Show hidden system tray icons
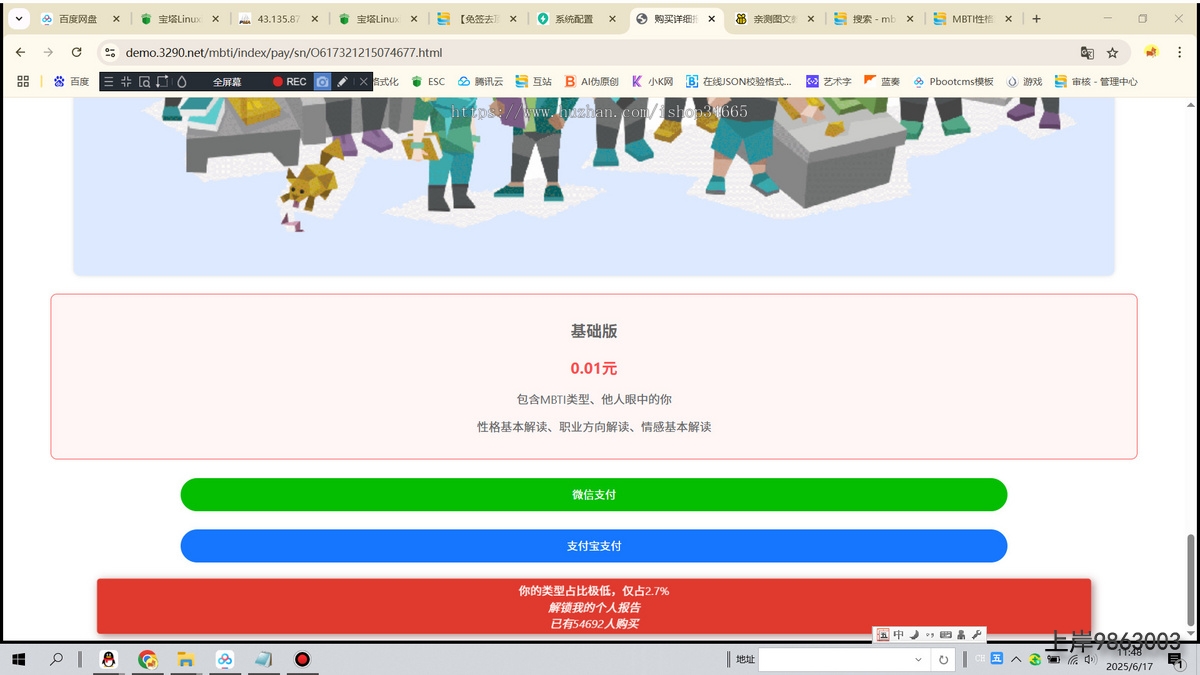Image resolution: width=1200 pixels, height=675 pixels. (1016, 660)
